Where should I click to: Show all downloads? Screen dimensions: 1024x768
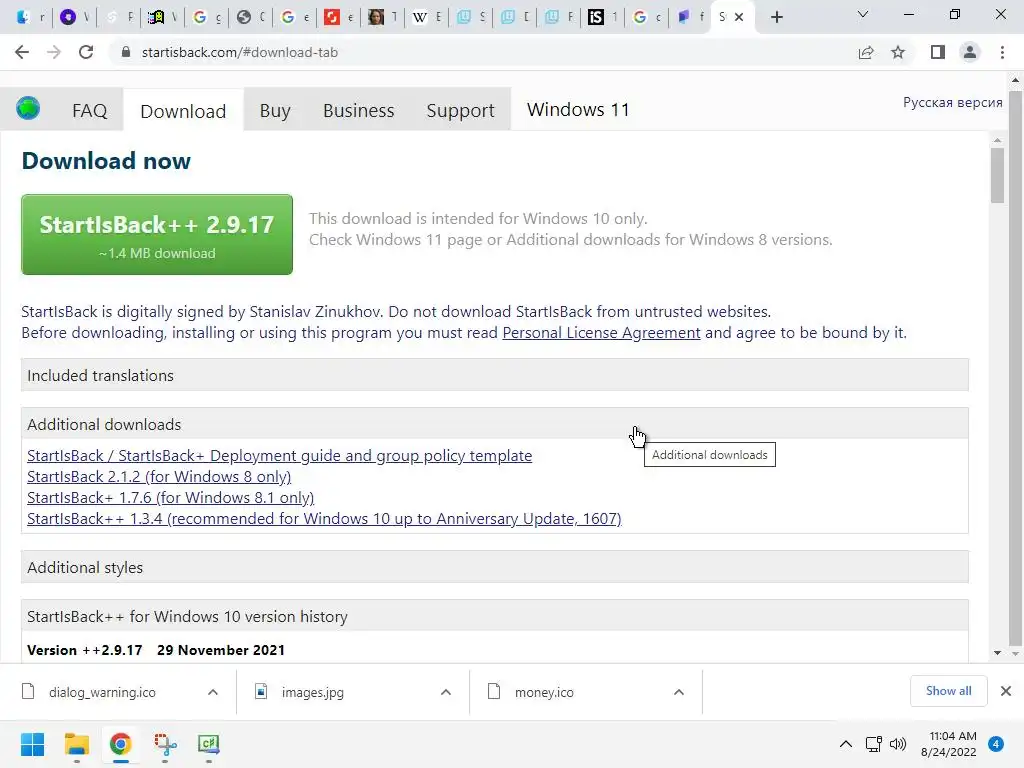pyautogui.click(x=948, y=691)
